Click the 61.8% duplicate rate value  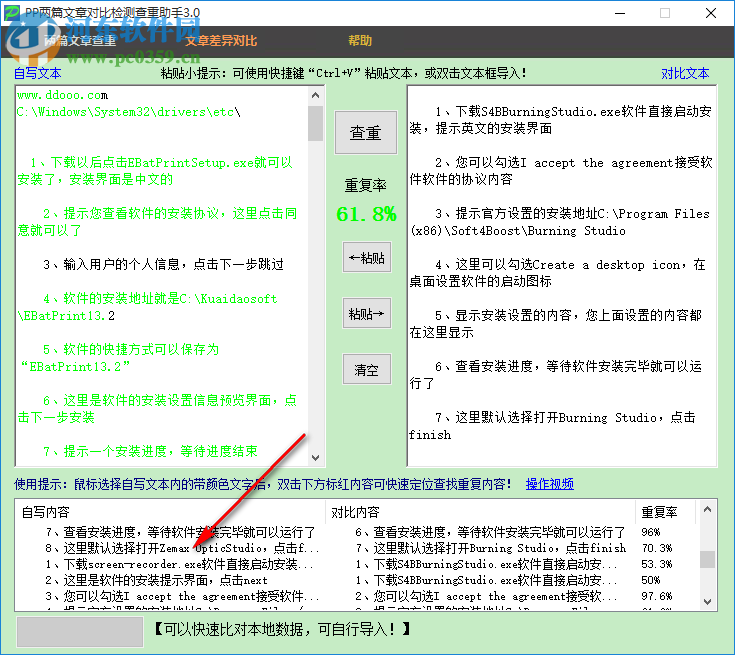(x=366, y=214)
